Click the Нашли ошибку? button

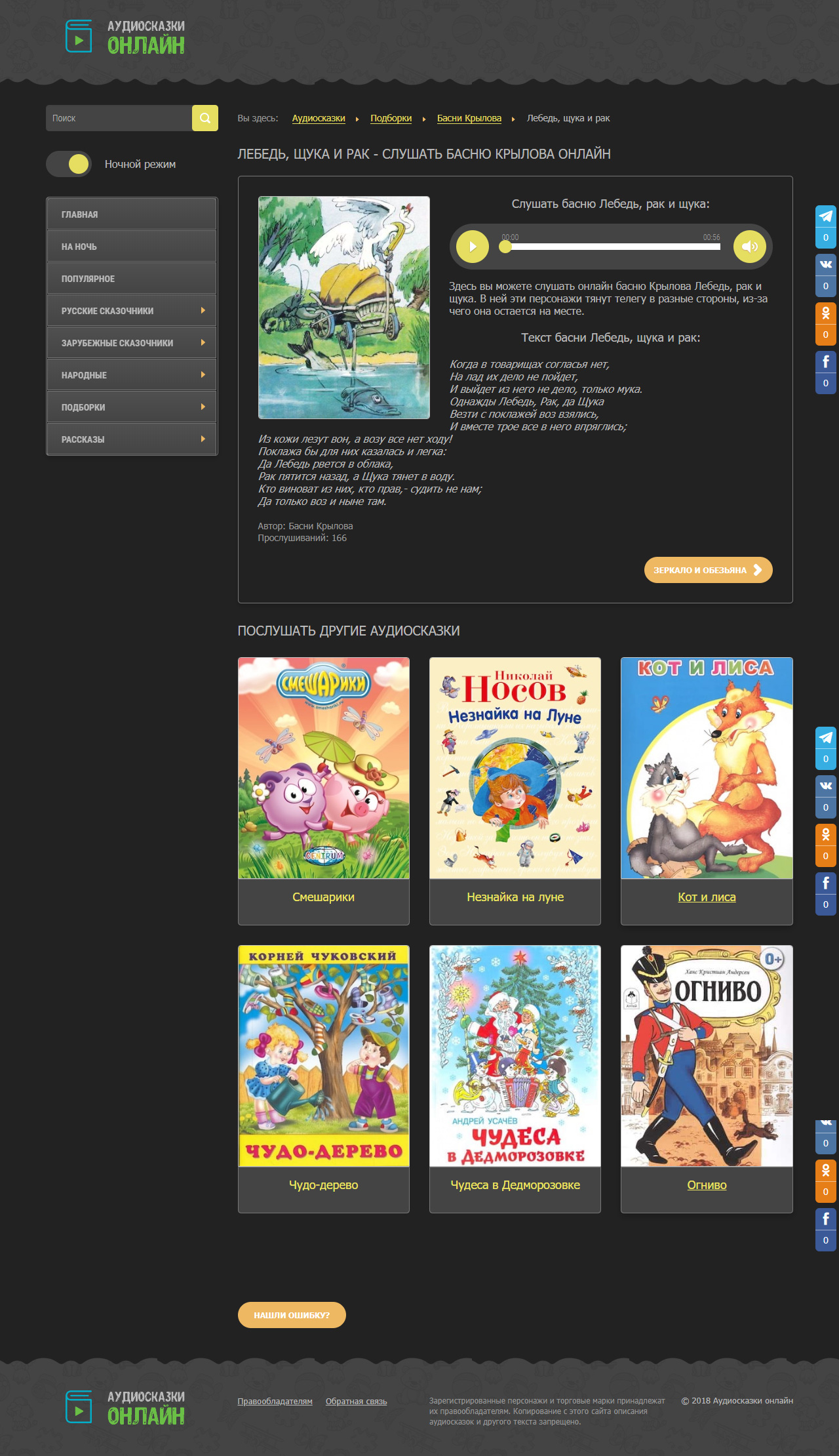point(292,1315)
